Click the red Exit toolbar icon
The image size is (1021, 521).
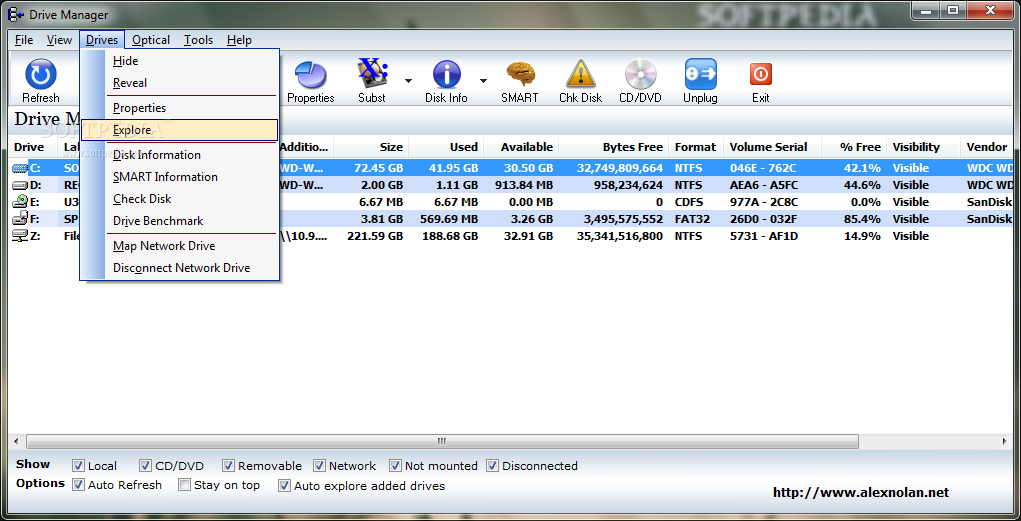(760, 74)
